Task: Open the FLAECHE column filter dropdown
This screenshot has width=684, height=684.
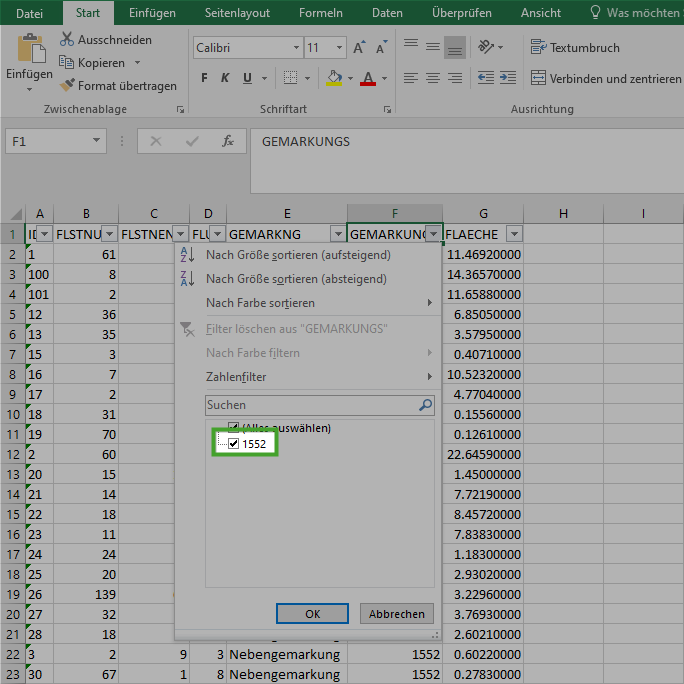Action: pos(513,234)
